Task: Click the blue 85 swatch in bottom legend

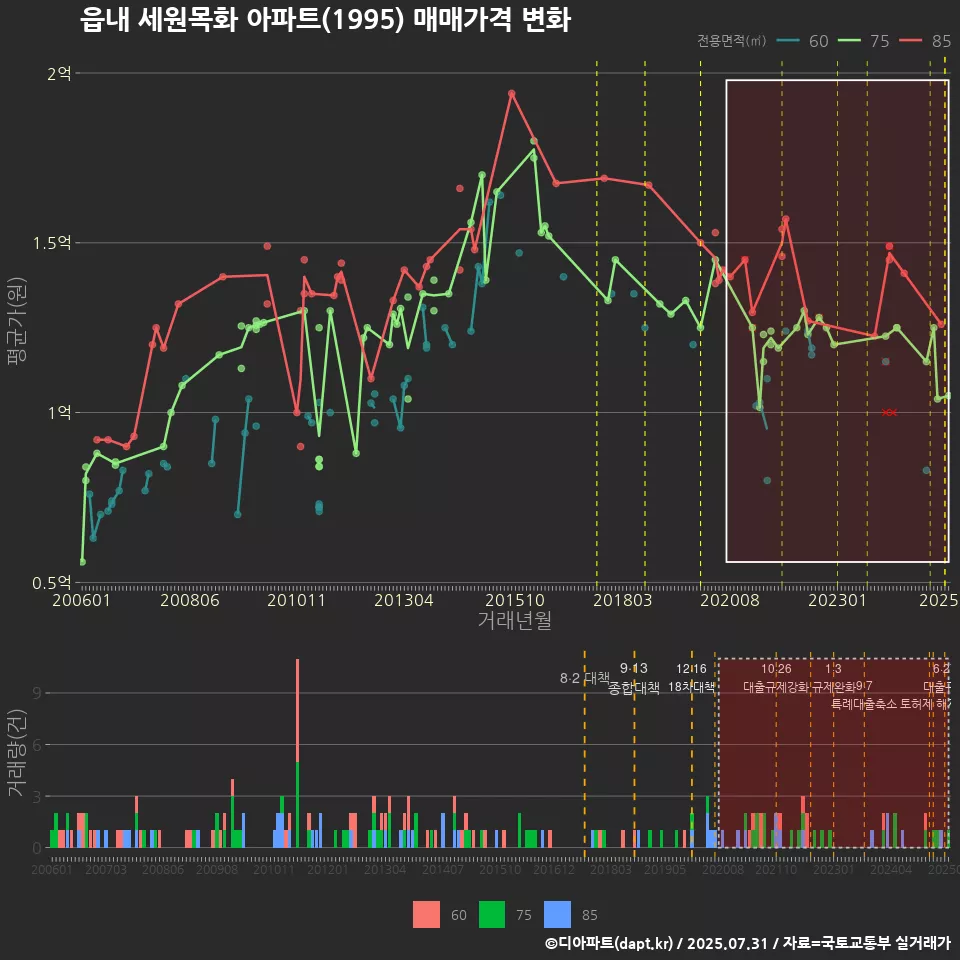Action: (557, 915)
